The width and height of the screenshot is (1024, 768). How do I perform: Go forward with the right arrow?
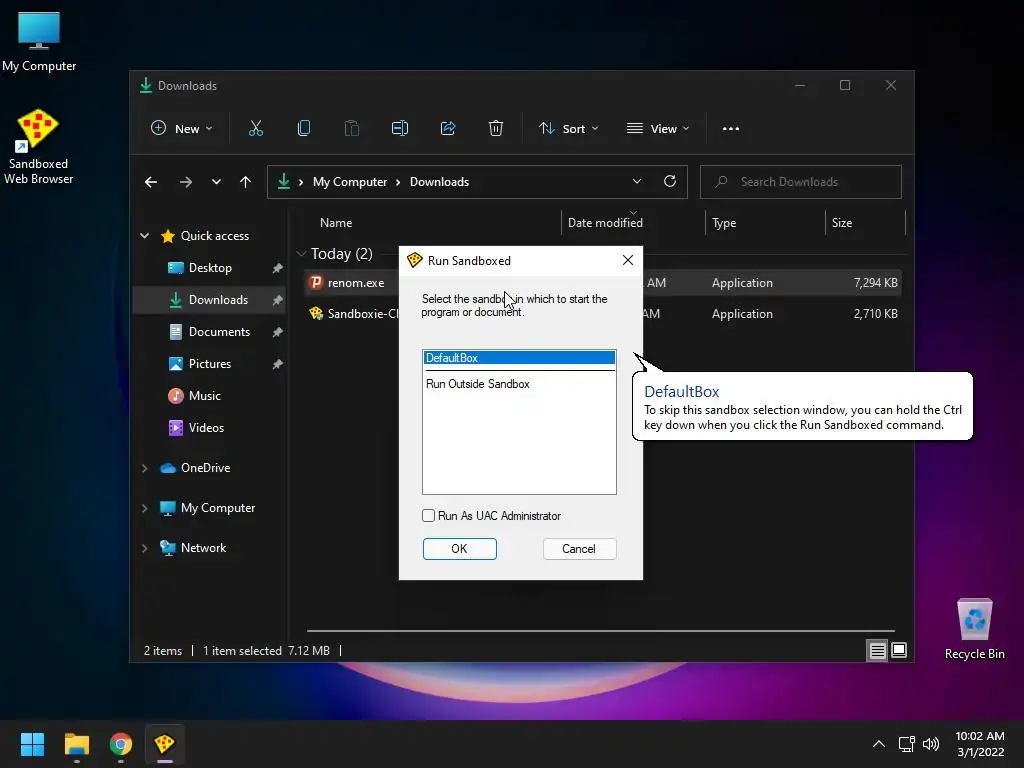click(186, 182)
